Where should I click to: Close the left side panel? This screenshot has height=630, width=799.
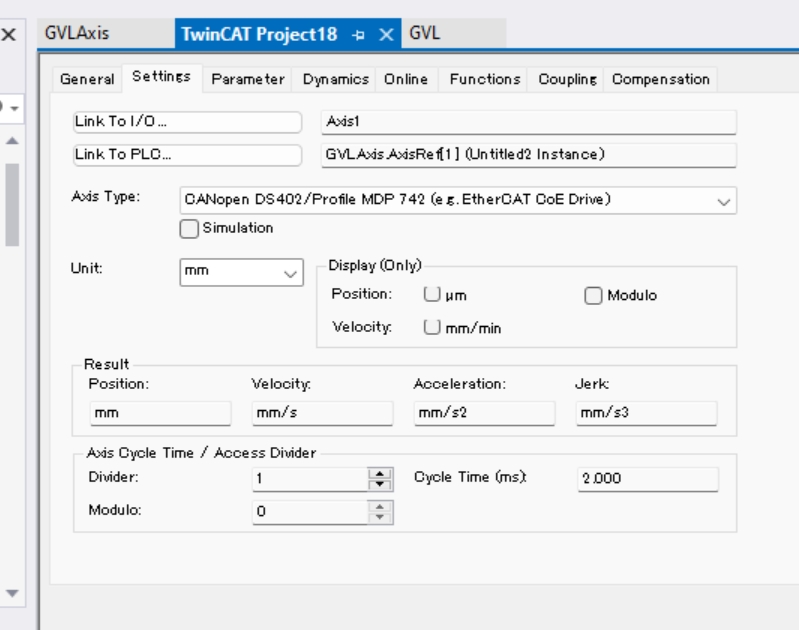[x=9, y=35]
